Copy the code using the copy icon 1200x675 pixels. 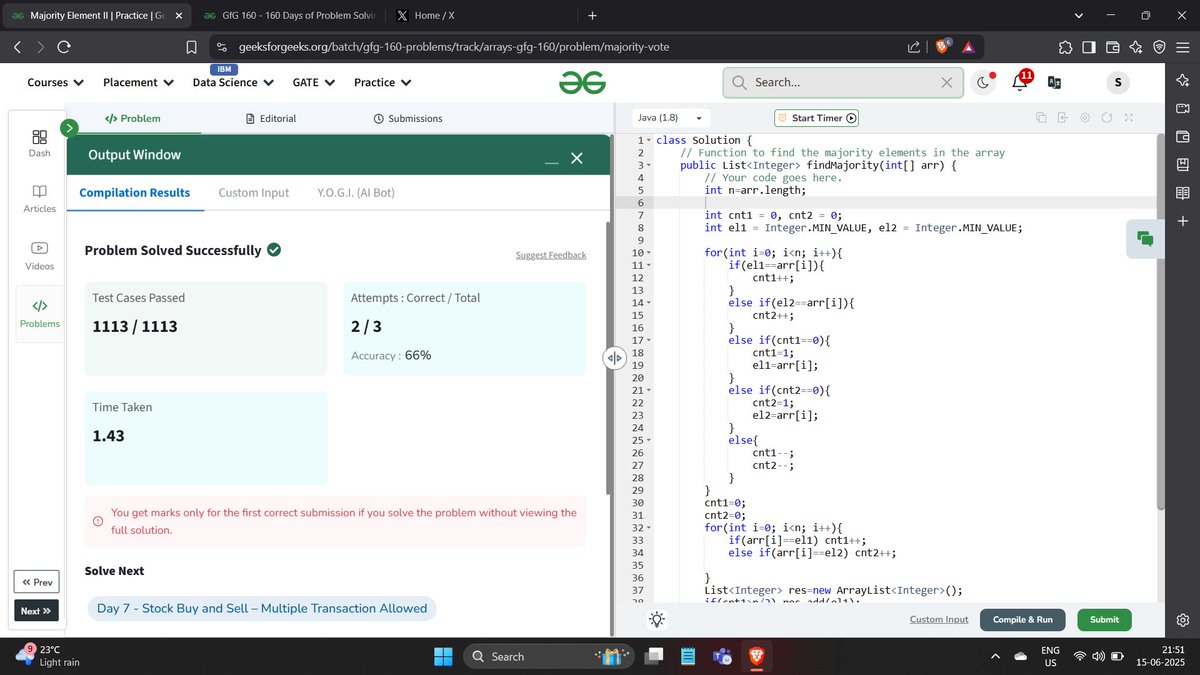pos(1041,117)
